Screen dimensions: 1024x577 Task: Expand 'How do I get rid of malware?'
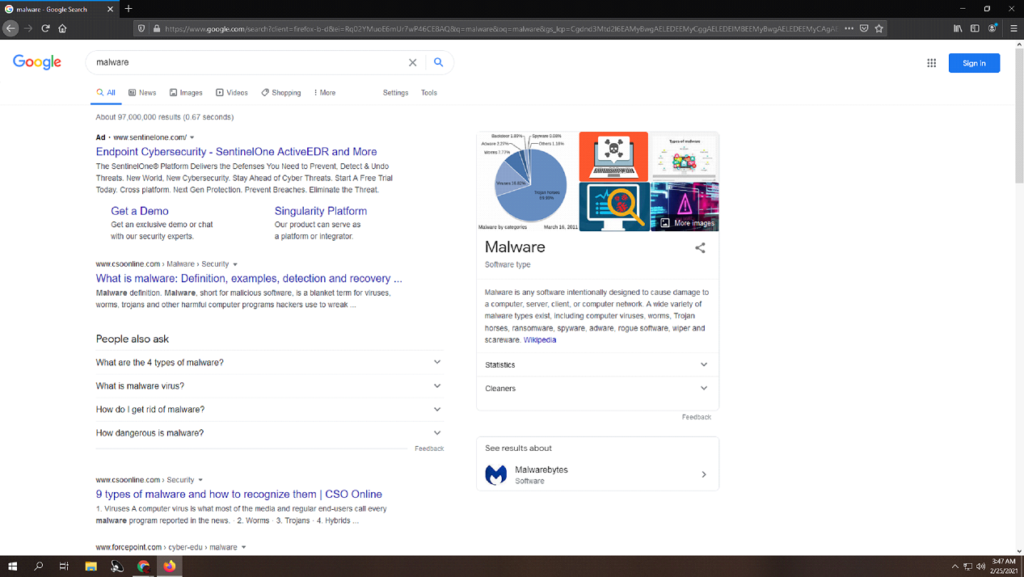[269, 409]
